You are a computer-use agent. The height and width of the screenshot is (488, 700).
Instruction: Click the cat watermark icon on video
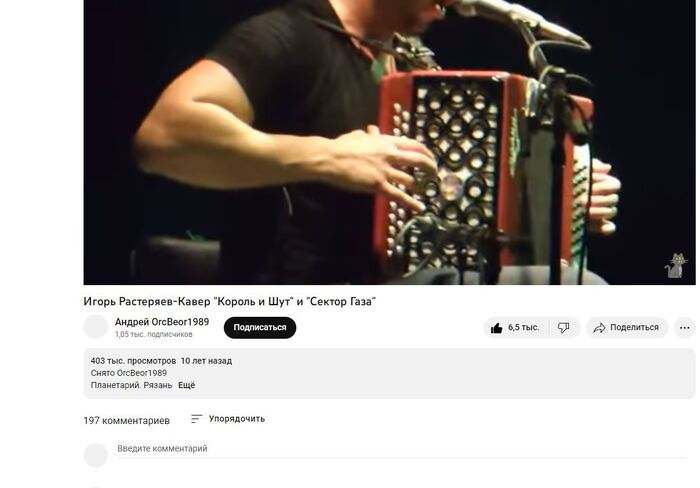[675, 265]
